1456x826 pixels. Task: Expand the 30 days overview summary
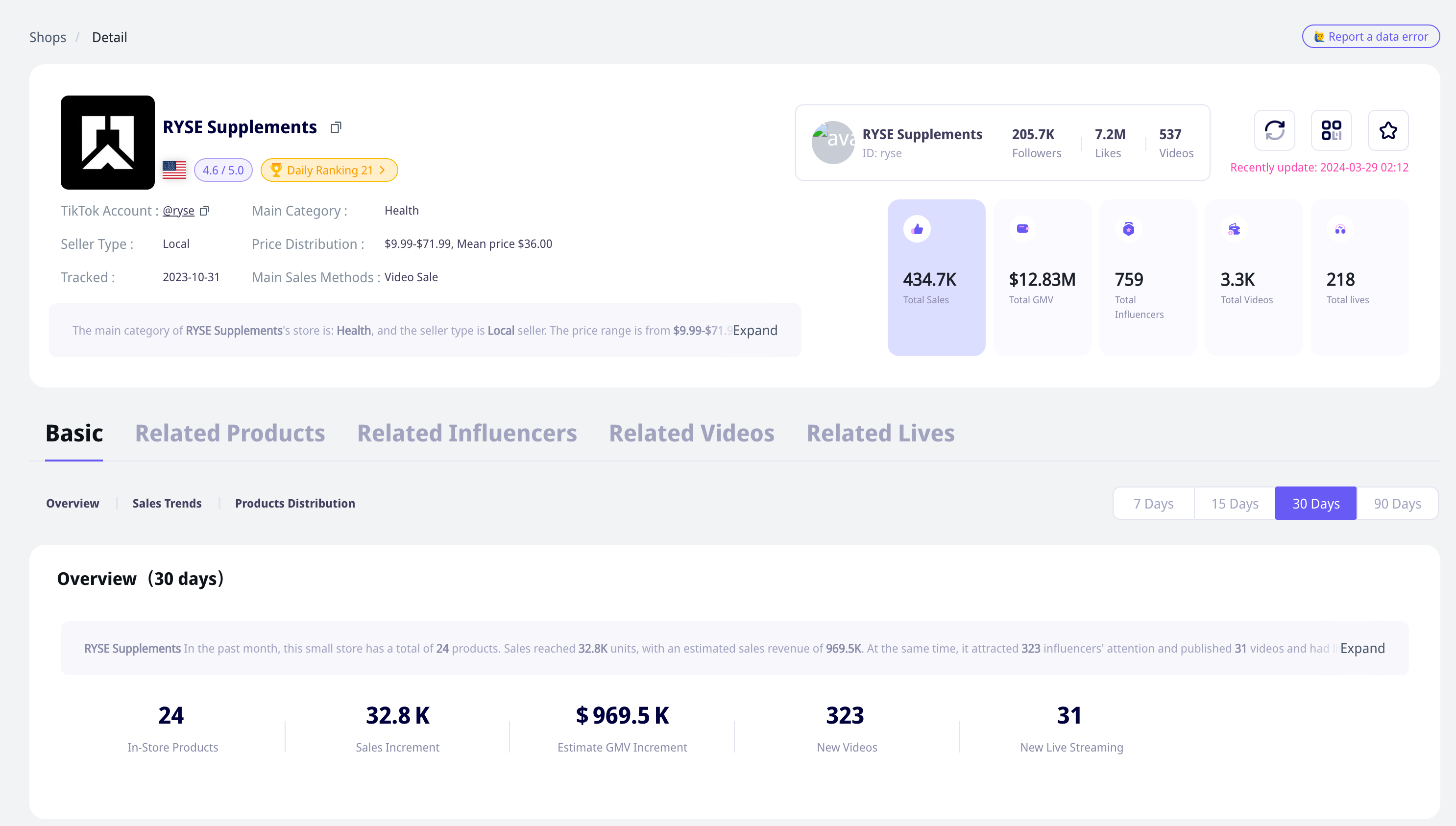1362,649
